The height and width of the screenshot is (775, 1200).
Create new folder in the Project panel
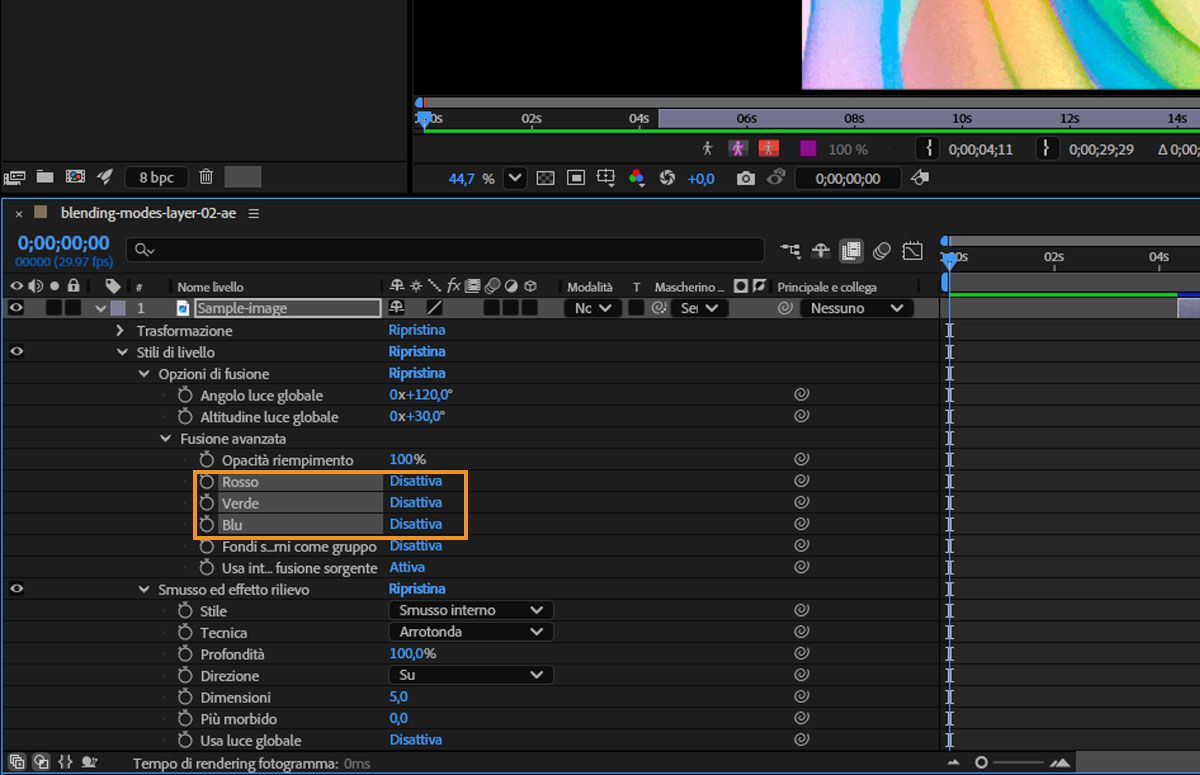(44, 177)
